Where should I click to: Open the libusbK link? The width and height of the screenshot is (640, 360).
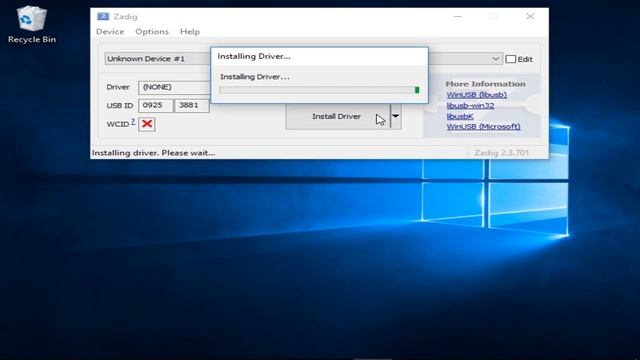point(460,116)
